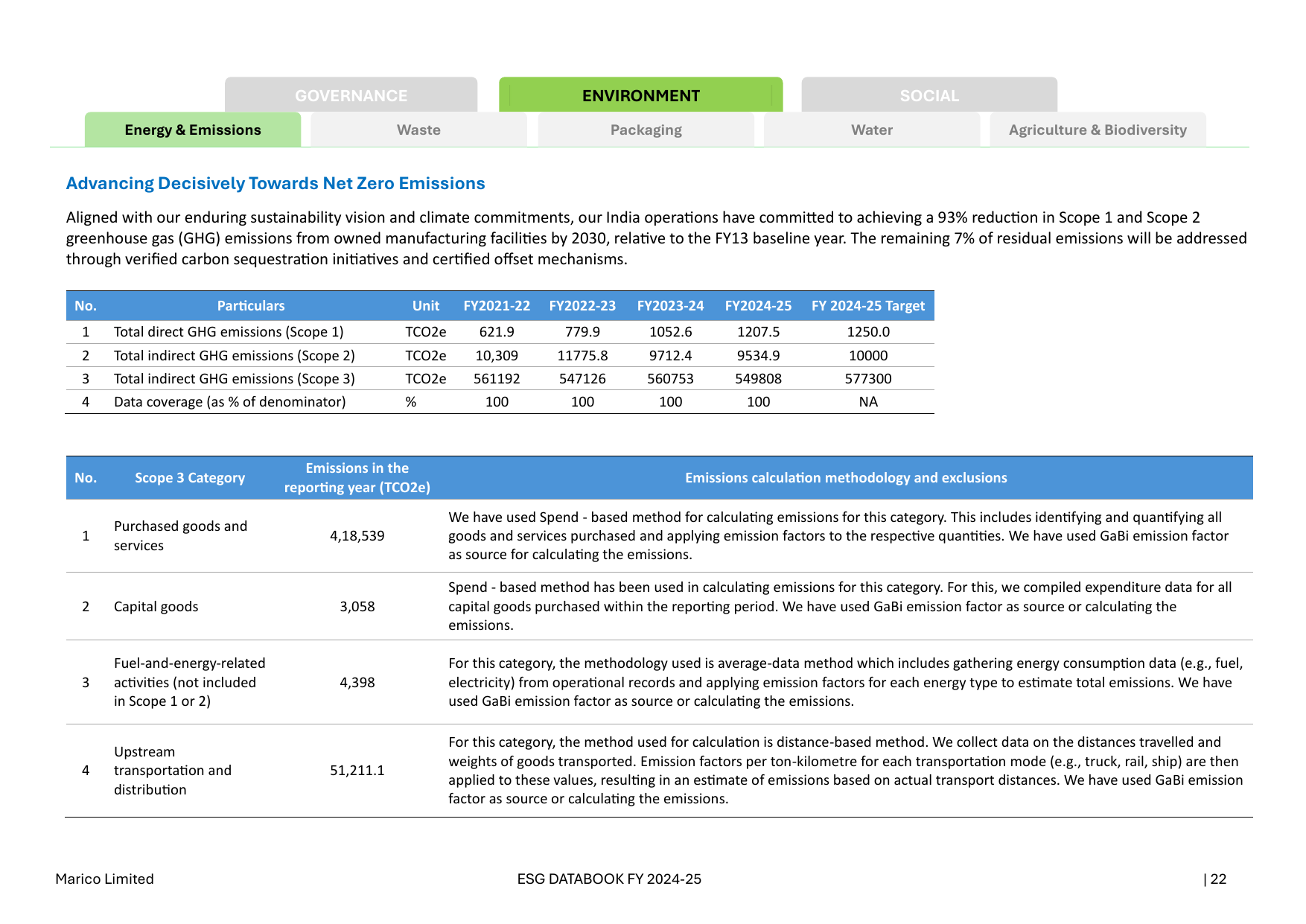
Task: Click the Unit column header
Action: click(x=426, y=306)
